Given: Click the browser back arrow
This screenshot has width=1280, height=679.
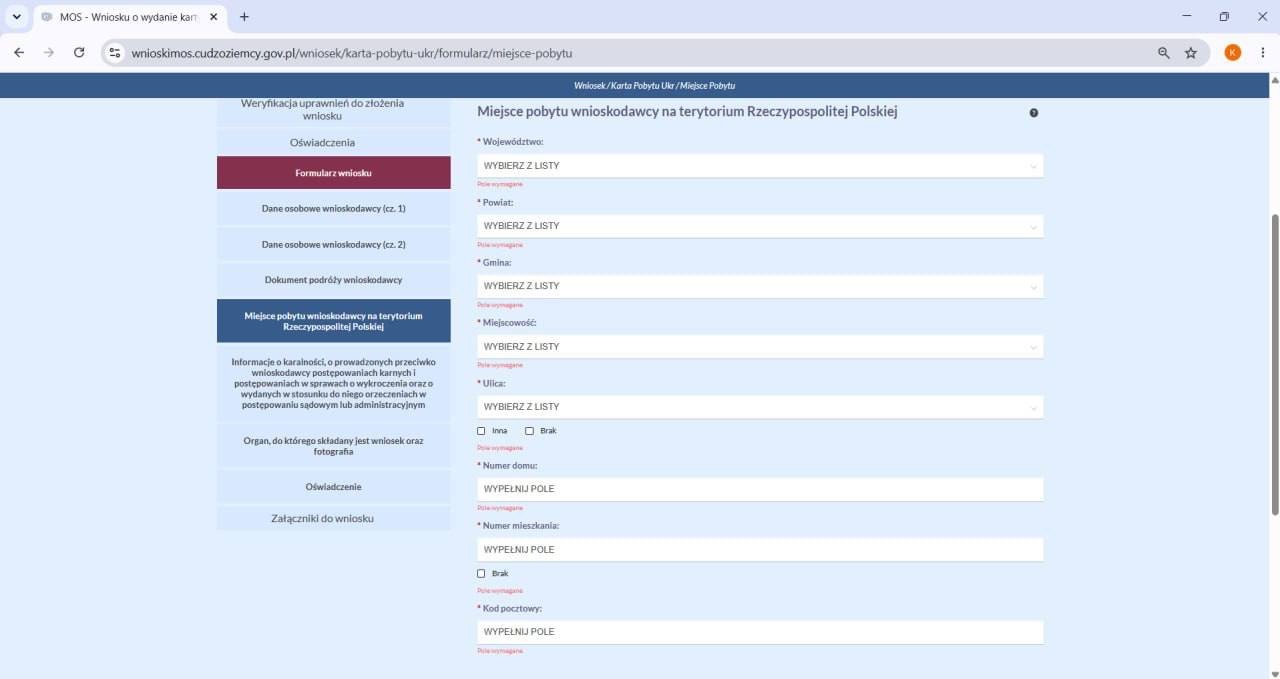Looking at the screenshot, I should coord(19,53).
